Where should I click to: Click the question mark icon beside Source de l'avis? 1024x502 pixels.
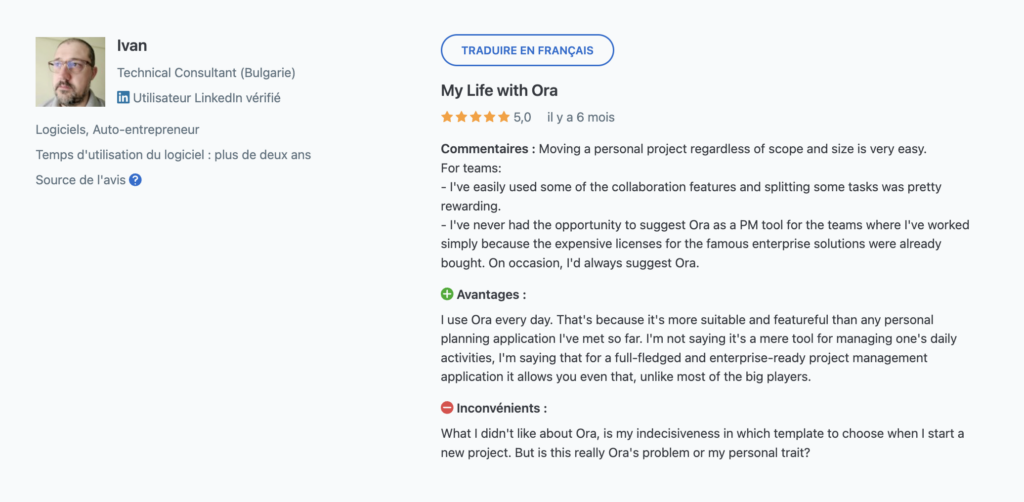click(x=135, y=180)
